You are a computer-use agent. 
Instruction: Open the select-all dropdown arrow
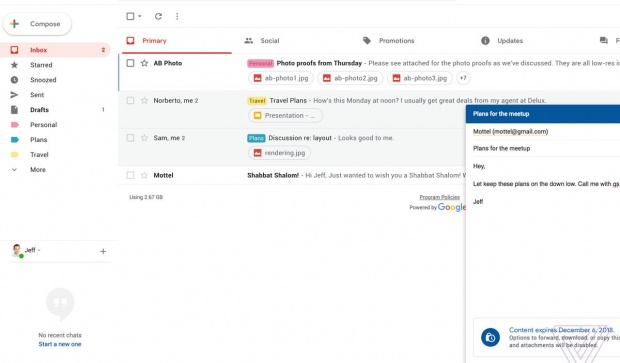coord(140,16)
